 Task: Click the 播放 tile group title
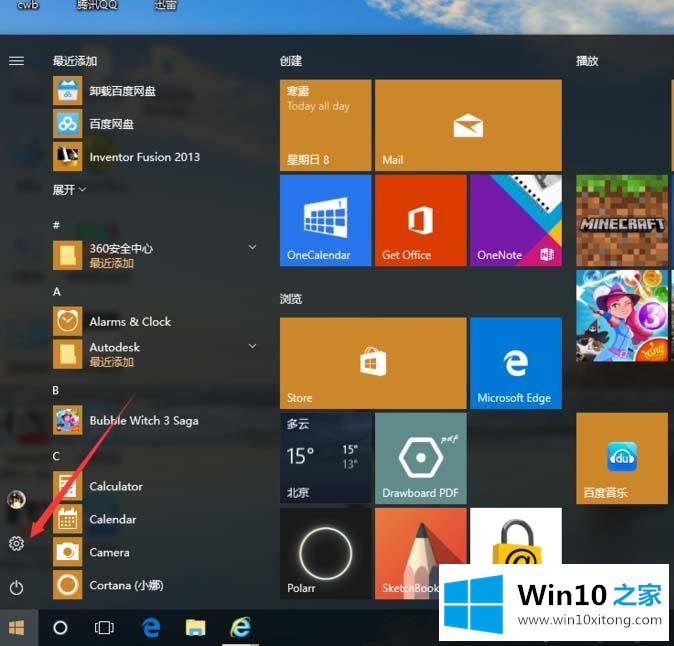[587, 61]
